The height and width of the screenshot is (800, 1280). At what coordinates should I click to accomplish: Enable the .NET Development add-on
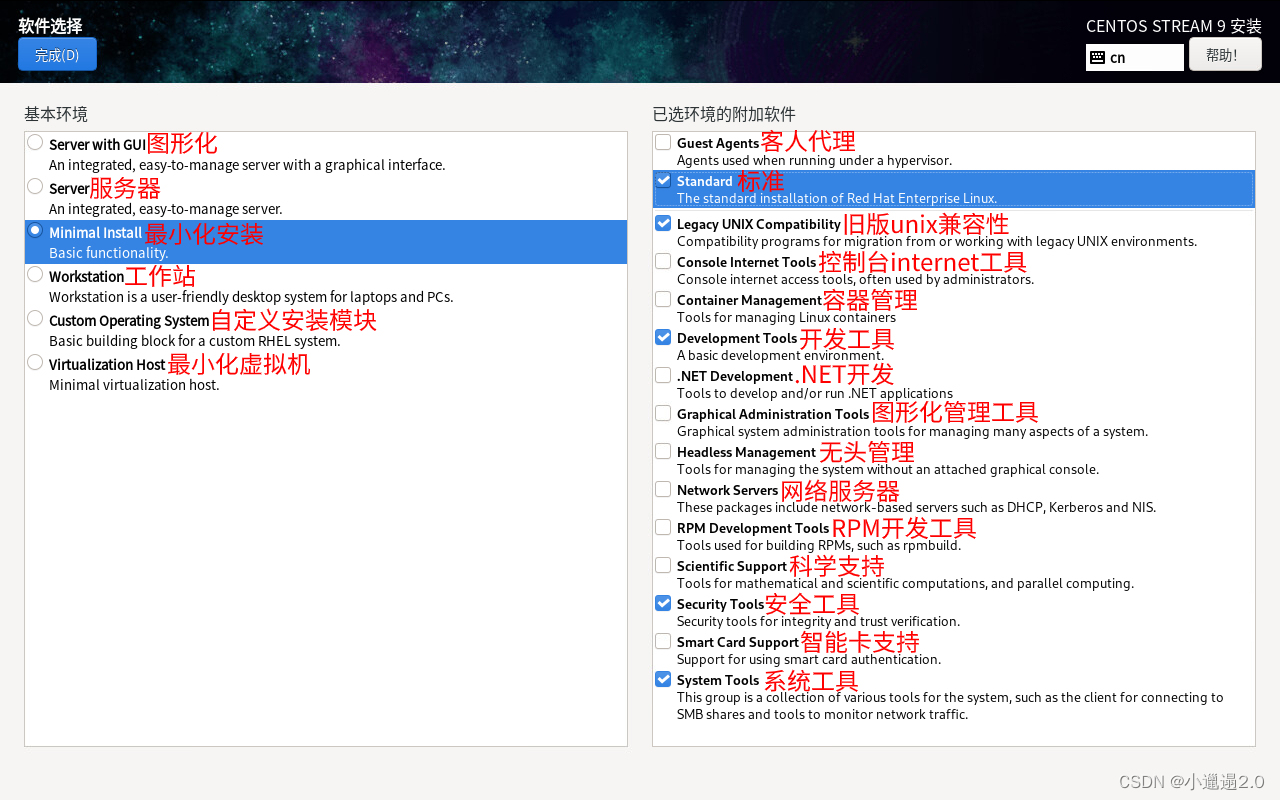click(662, 374)
